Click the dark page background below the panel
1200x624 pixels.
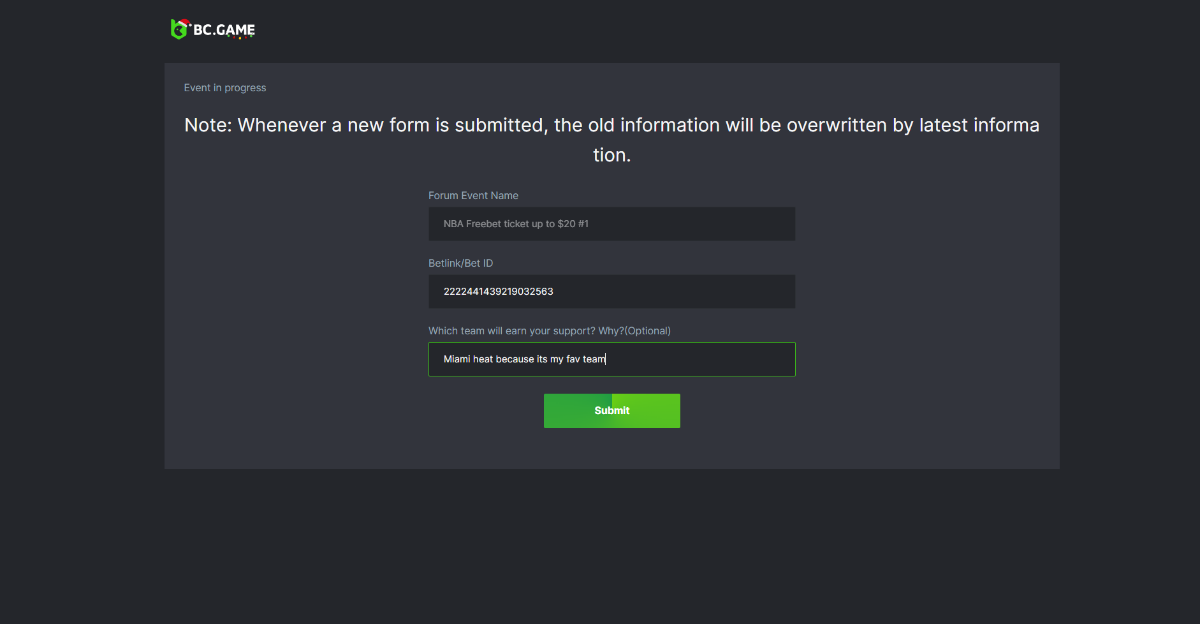[x=600, y=550]
